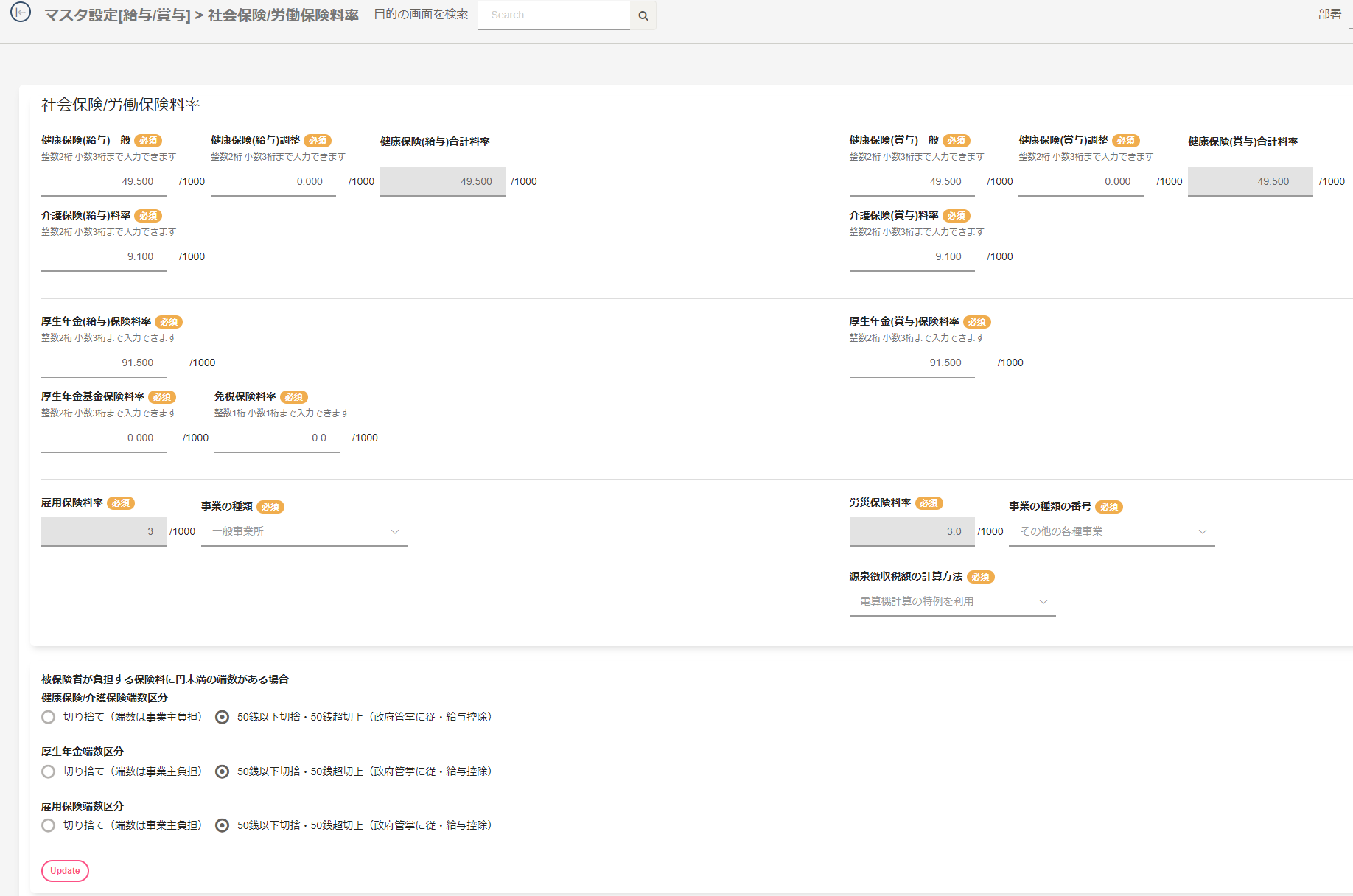Select 切り捨て for 健康保険/介護保険端数区分
The height and width of the screenshot is (896, 1353).
pyautogui.click(x=49, y=717)
